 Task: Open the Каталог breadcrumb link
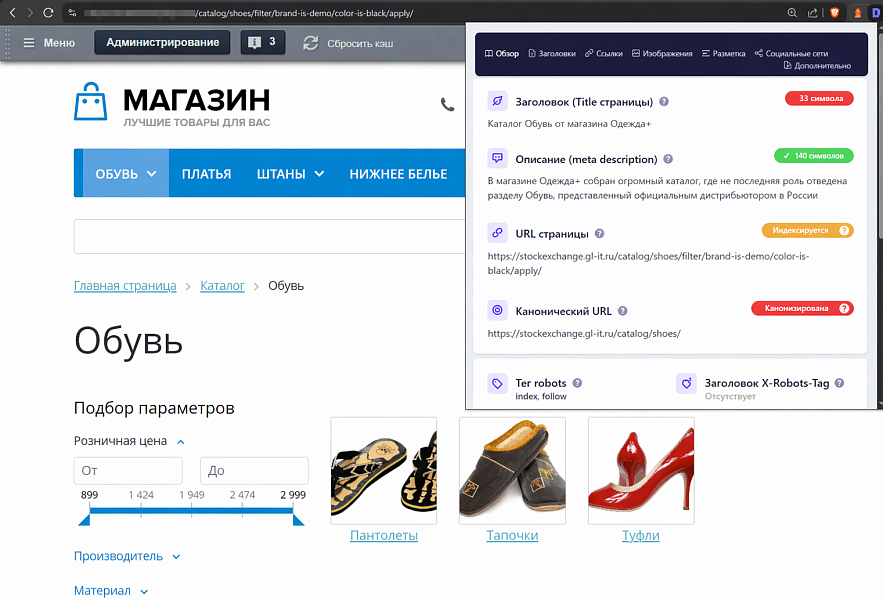pos(222,286)
